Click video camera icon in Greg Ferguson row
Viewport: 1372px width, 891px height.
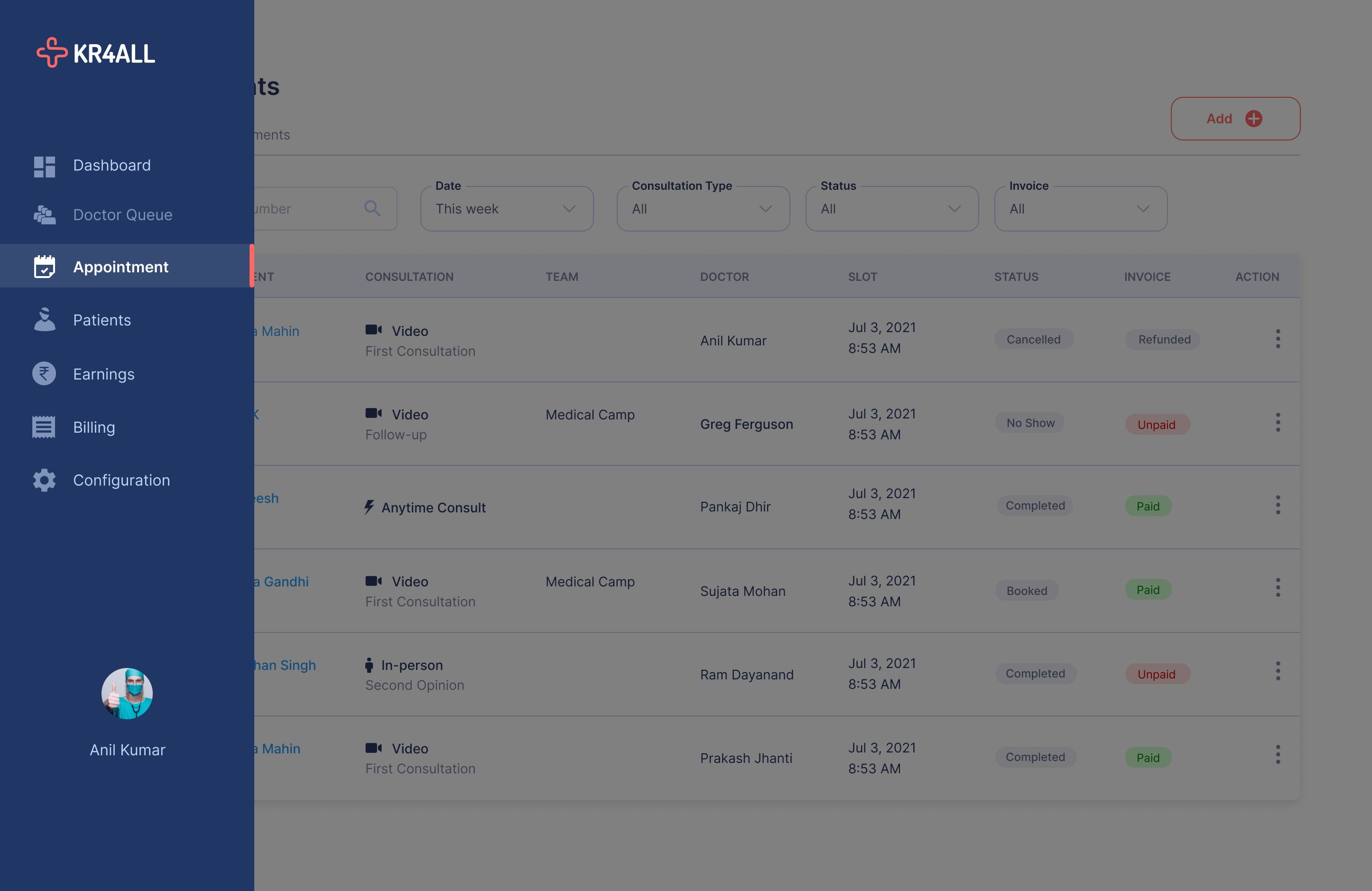coord(373,413)
